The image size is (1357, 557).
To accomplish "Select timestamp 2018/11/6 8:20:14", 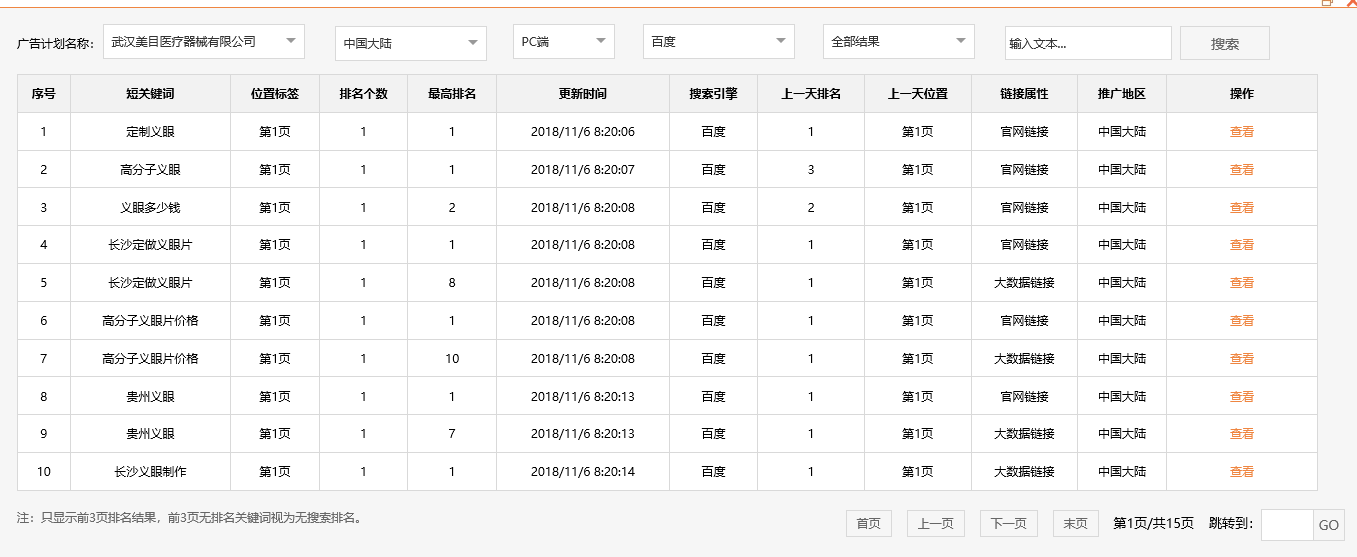I will point(583,472).
